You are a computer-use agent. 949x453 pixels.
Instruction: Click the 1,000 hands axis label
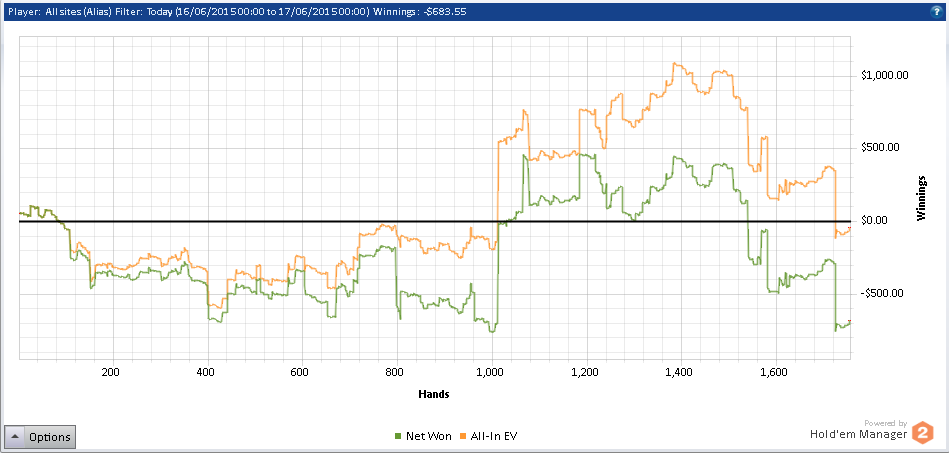(490, 373)
